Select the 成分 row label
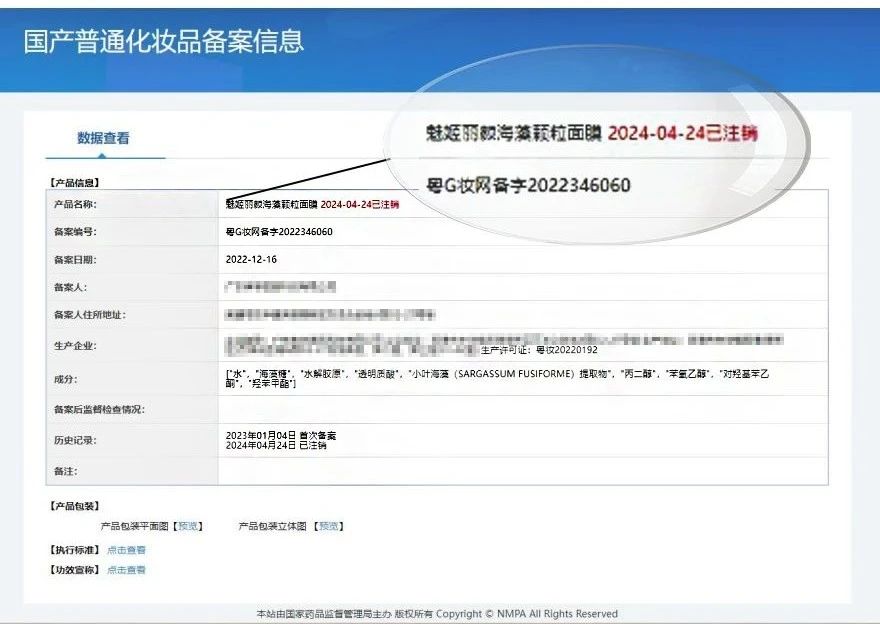 click(x=66, y=379)
